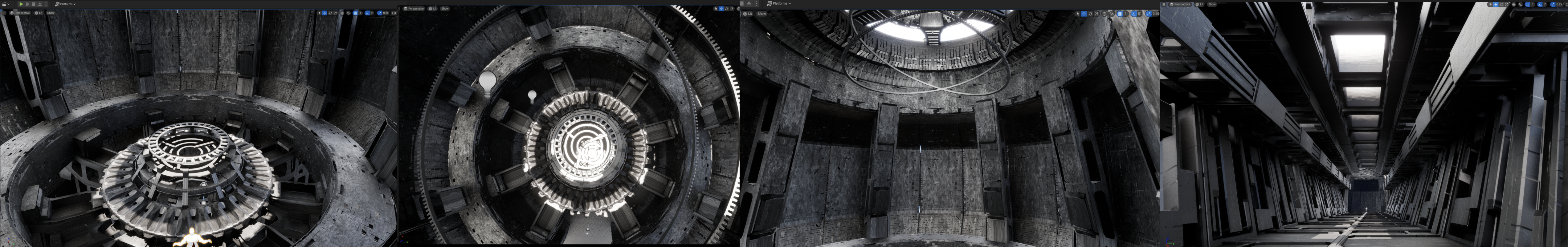The height and width of the screenshot is (247, 1568).
Task: Toggle world/local coordinate globe in skylight tower viewport
Action: coord(1104,13)
